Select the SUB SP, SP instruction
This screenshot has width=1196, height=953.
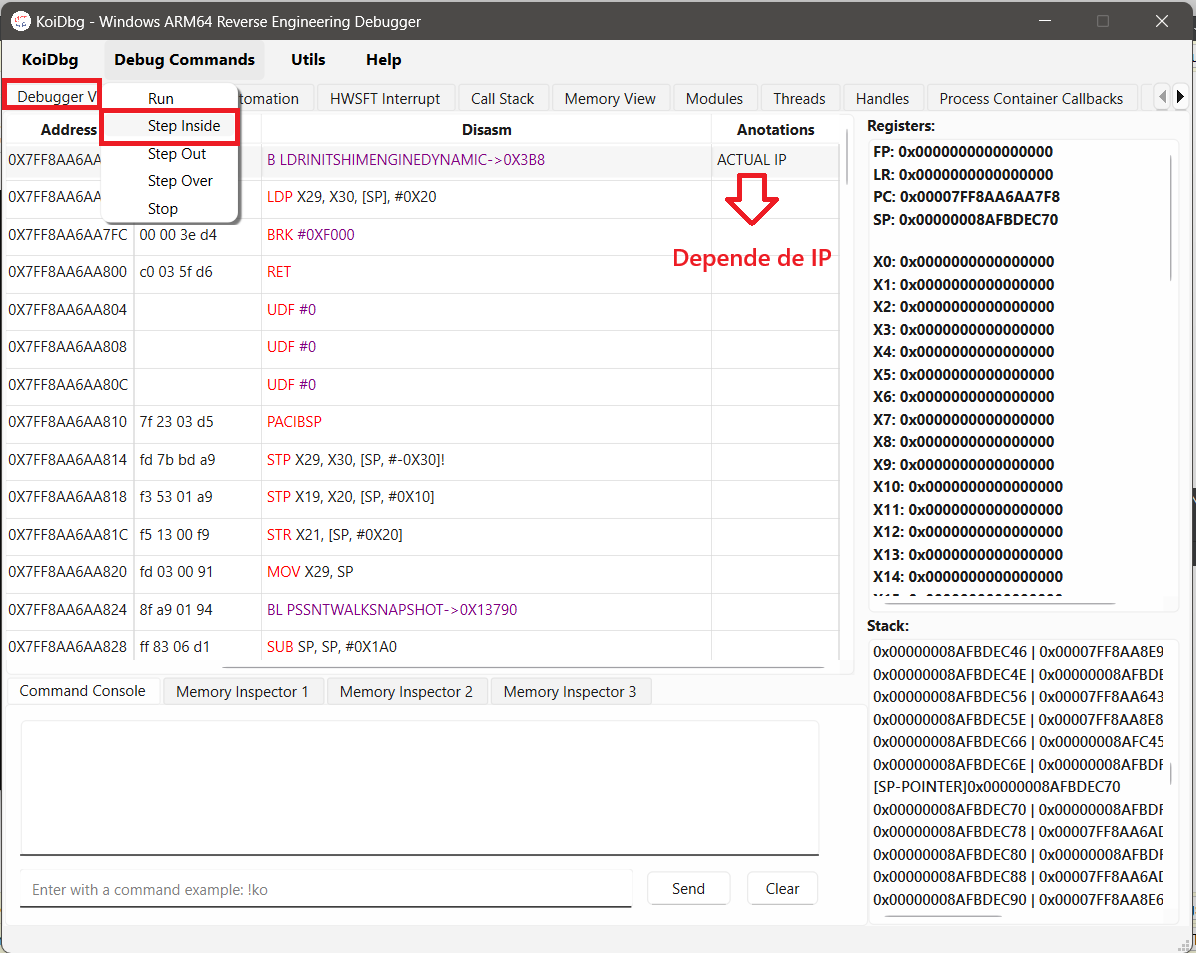tap(422, 646)
